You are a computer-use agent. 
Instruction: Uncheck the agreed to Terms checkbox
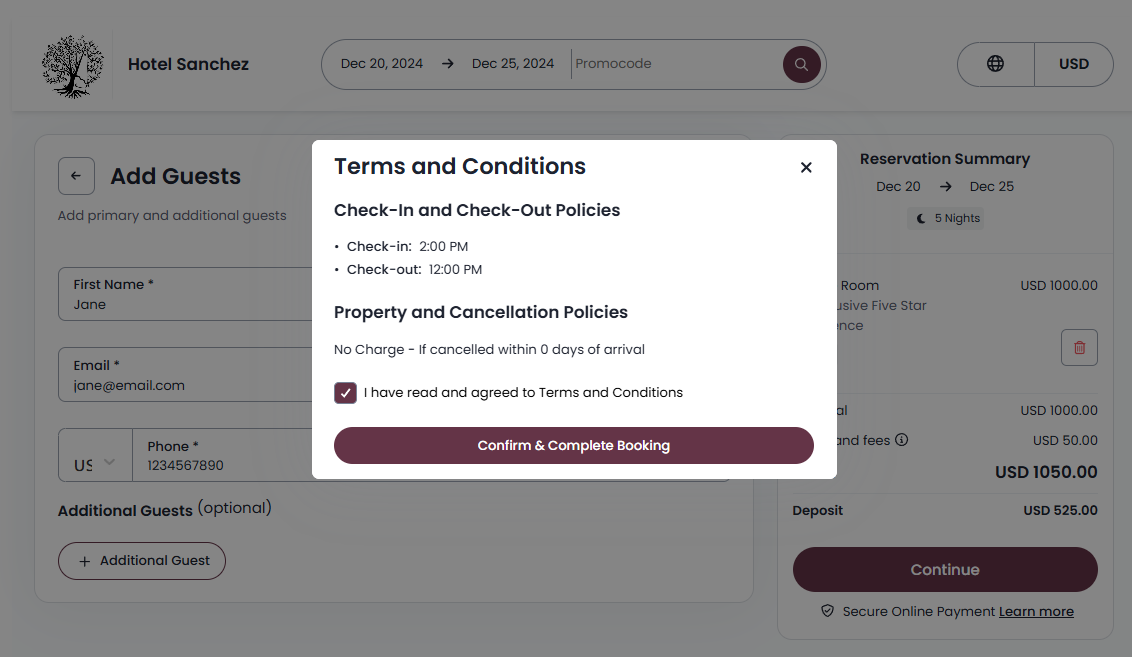[346, 393]
